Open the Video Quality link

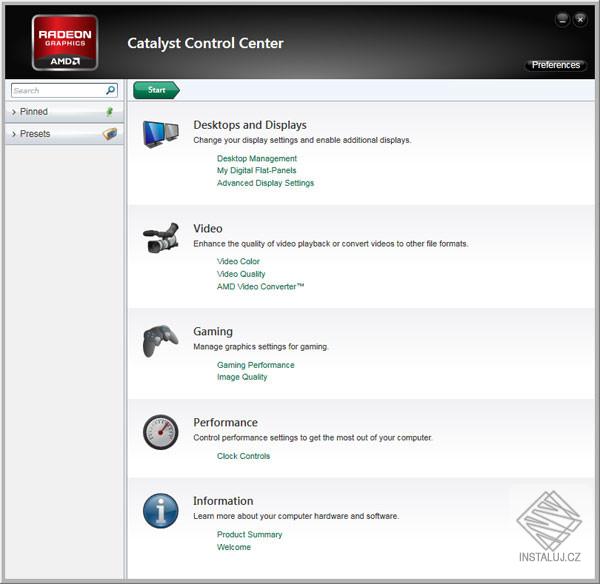pos(241,274)
